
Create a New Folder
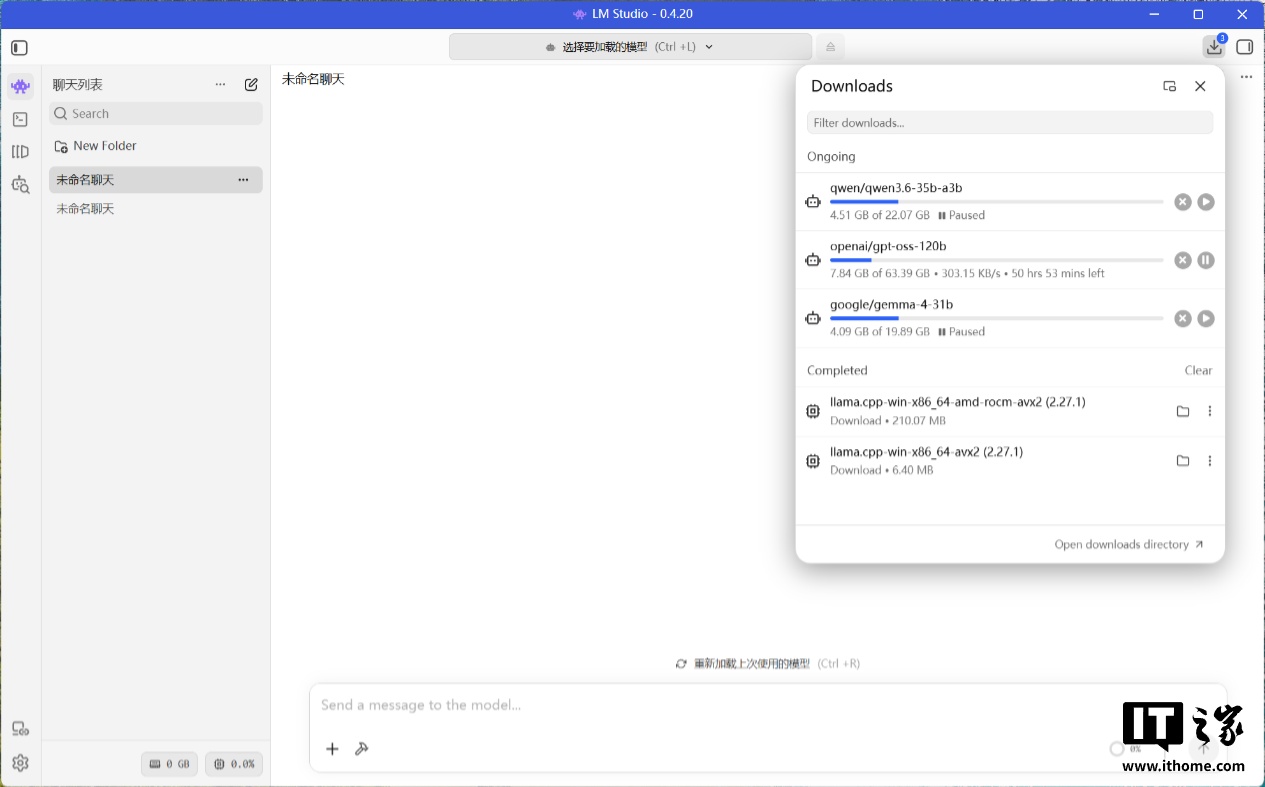(96, 146)
